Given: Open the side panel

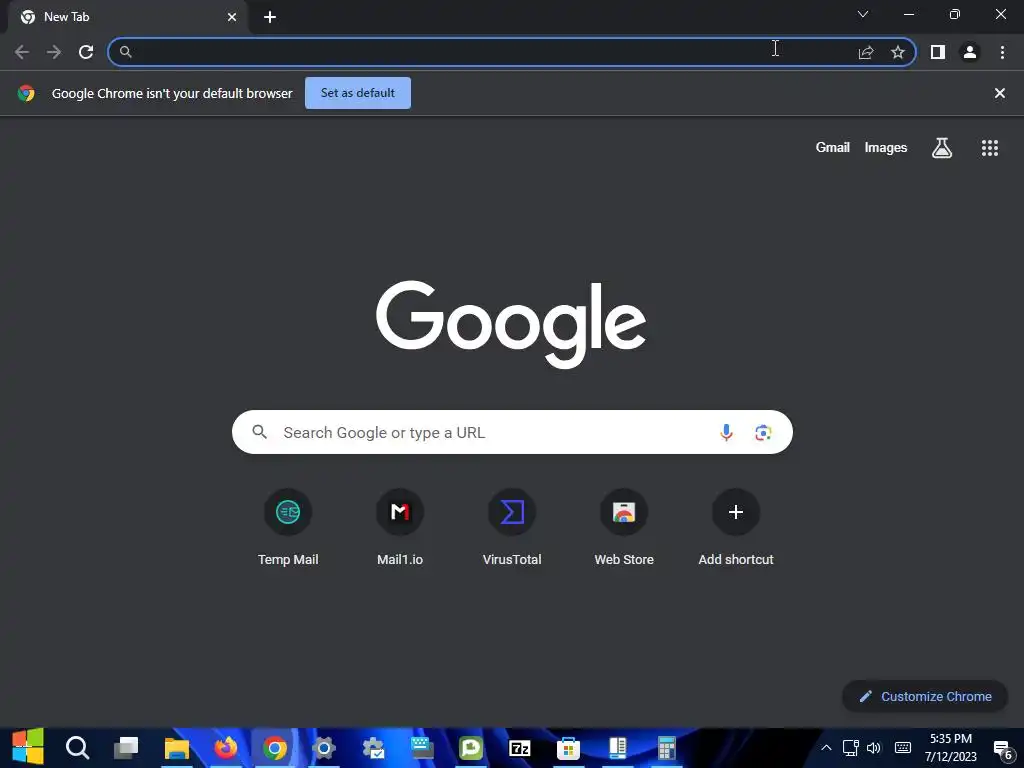Looking at the screenshot, I should tap(938, 52).
